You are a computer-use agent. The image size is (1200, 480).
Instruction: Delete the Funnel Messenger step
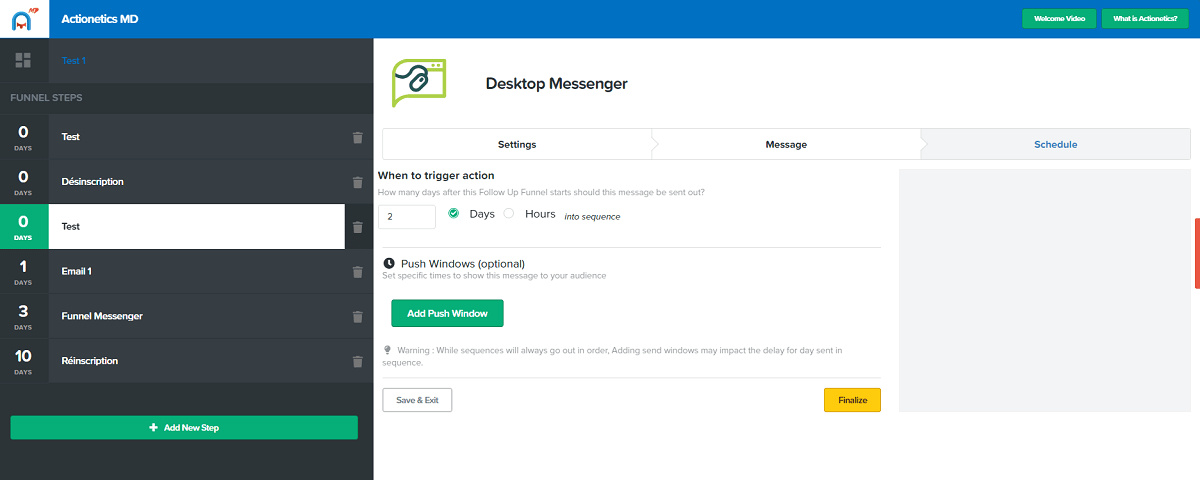[358, 317]
